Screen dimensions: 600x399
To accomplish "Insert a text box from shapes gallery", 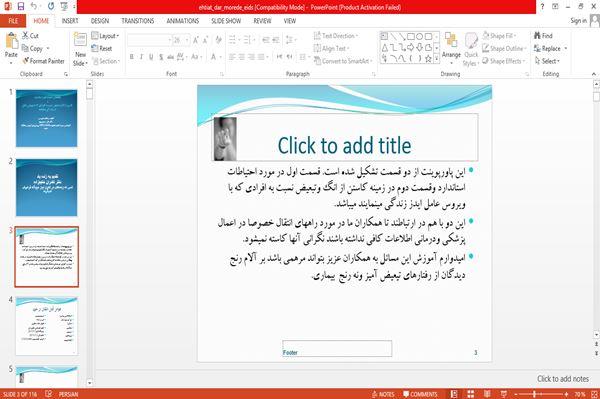I will (385, 37).
